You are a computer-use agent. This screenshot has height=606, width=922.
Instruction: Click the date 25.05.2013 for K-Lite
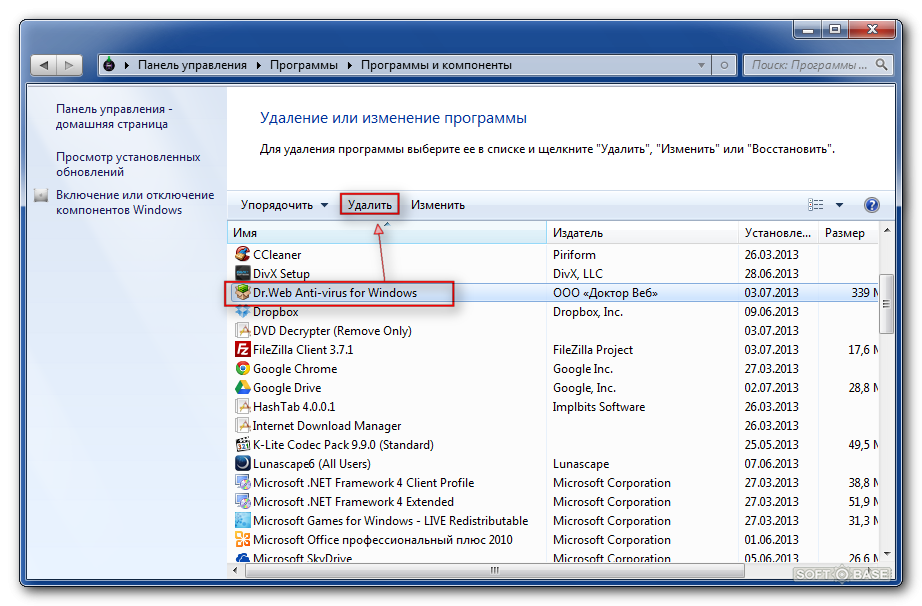[771, 444]
